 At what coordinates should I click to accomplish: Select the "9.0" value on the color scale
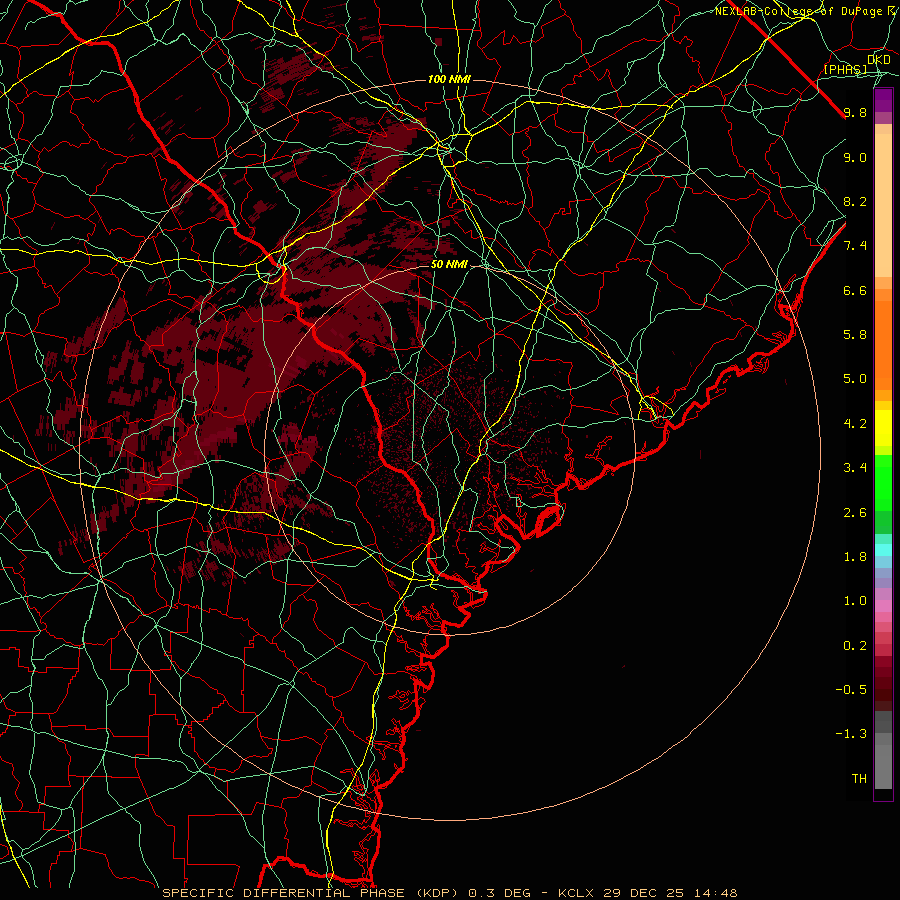pos(855,157)
